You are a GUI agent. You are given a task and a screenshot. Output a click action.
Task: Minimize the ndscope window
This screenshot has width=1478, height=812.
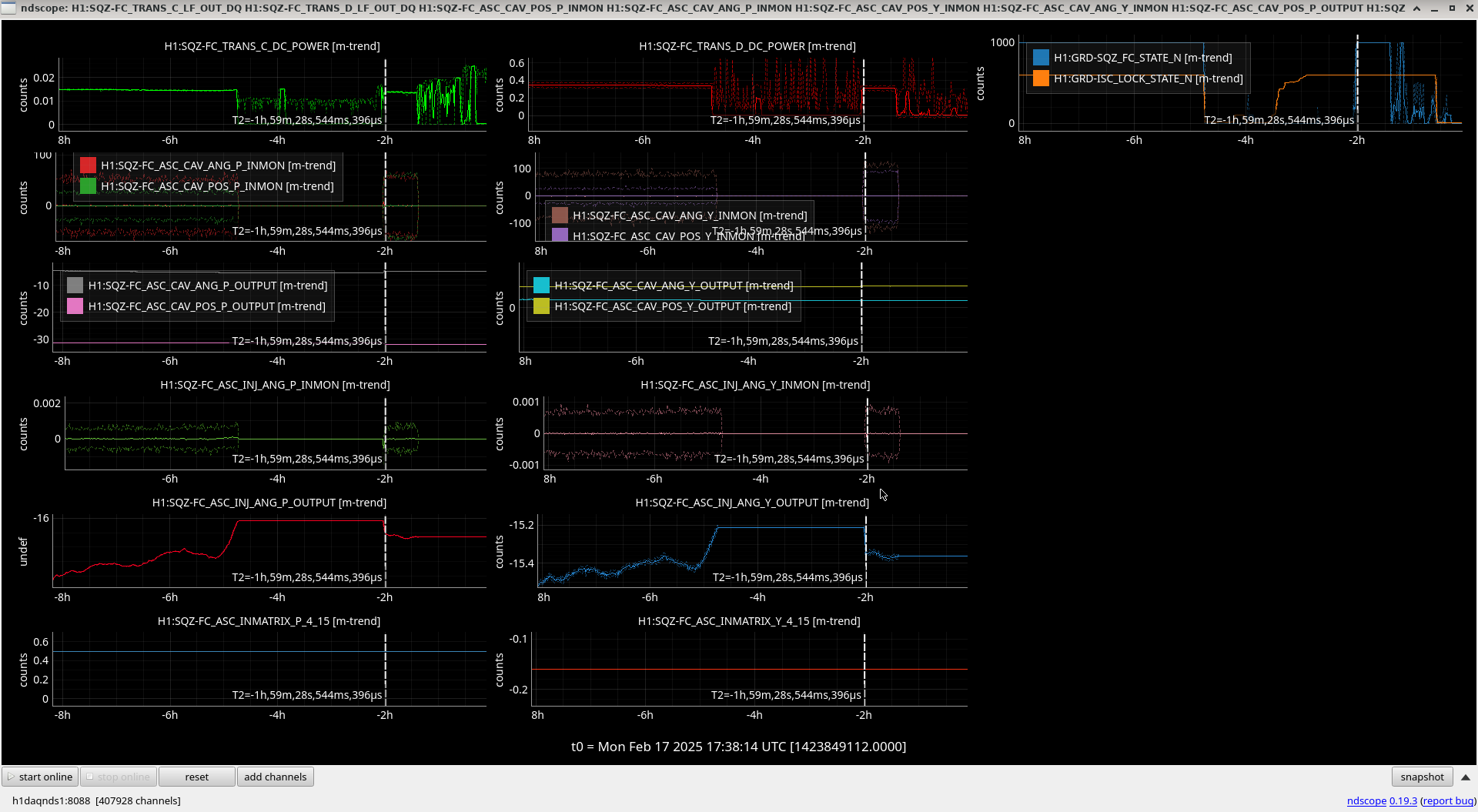(x=1434, y=8)
